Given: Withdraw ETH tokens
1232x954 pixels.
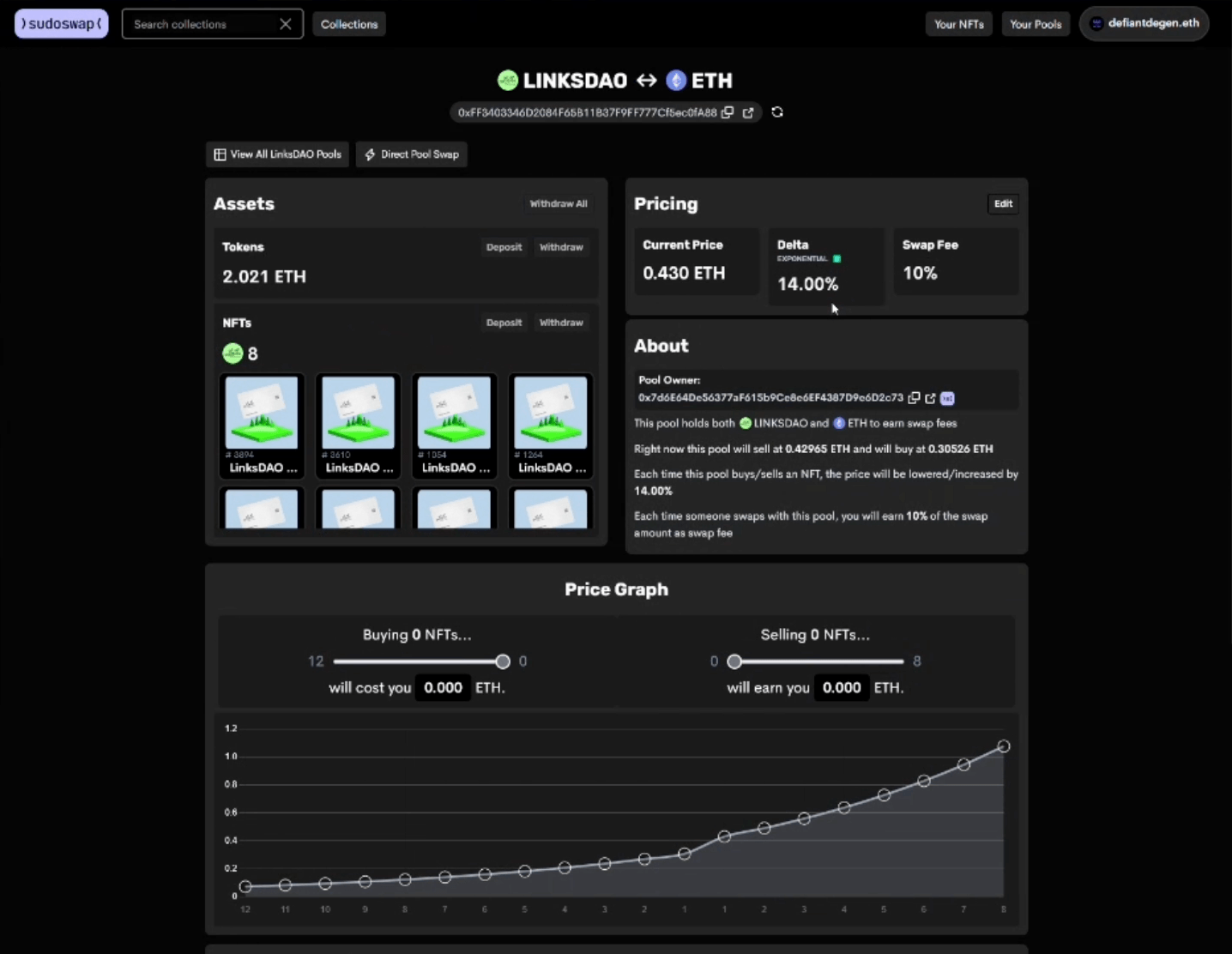Looking at the screenshot, I should point(561,247).
